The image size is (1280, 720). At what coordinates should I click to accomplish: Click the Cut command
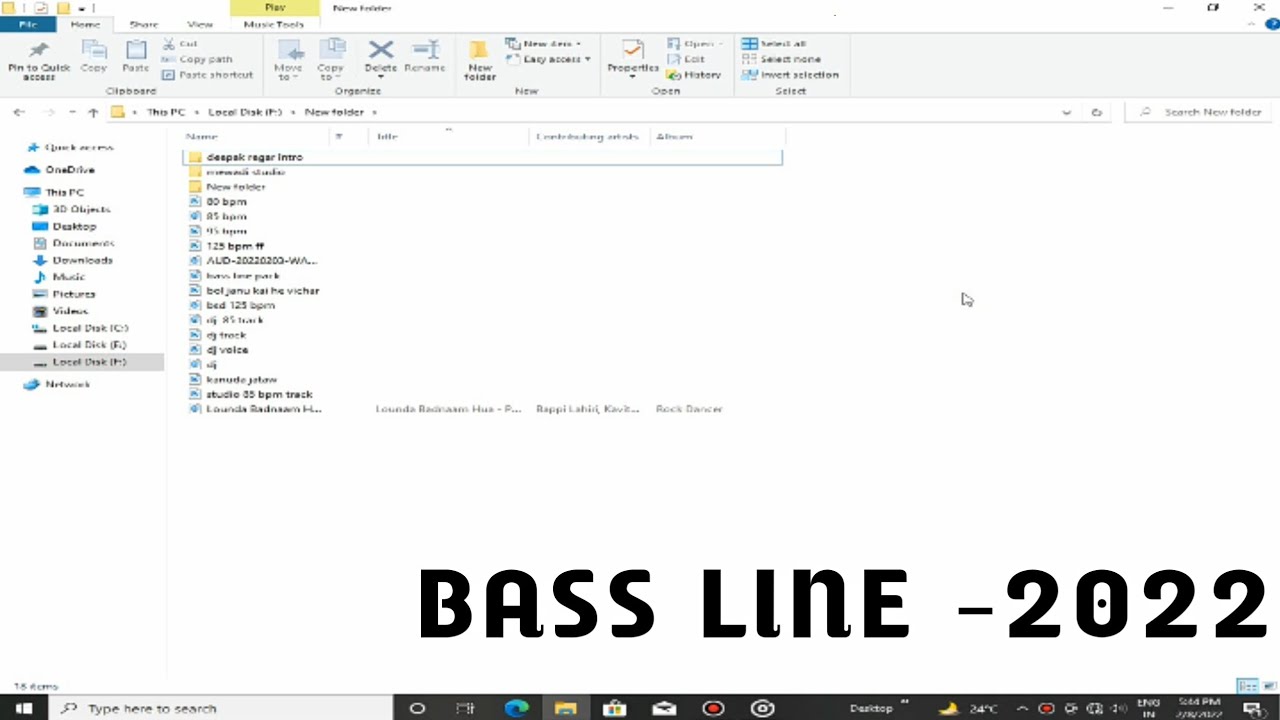click(180, 44)
